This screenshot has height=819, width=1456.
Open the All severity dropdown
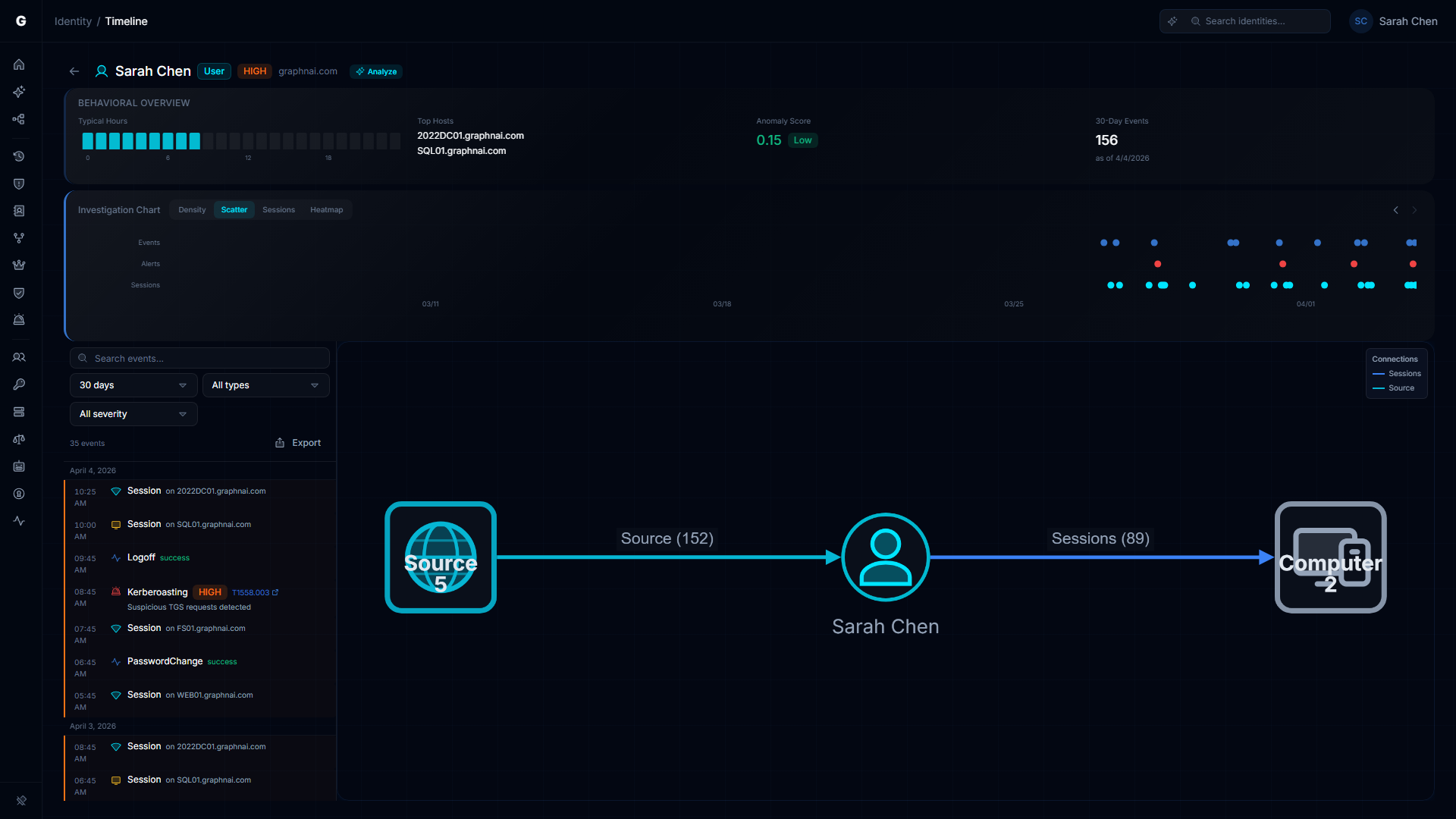point(133,414)
